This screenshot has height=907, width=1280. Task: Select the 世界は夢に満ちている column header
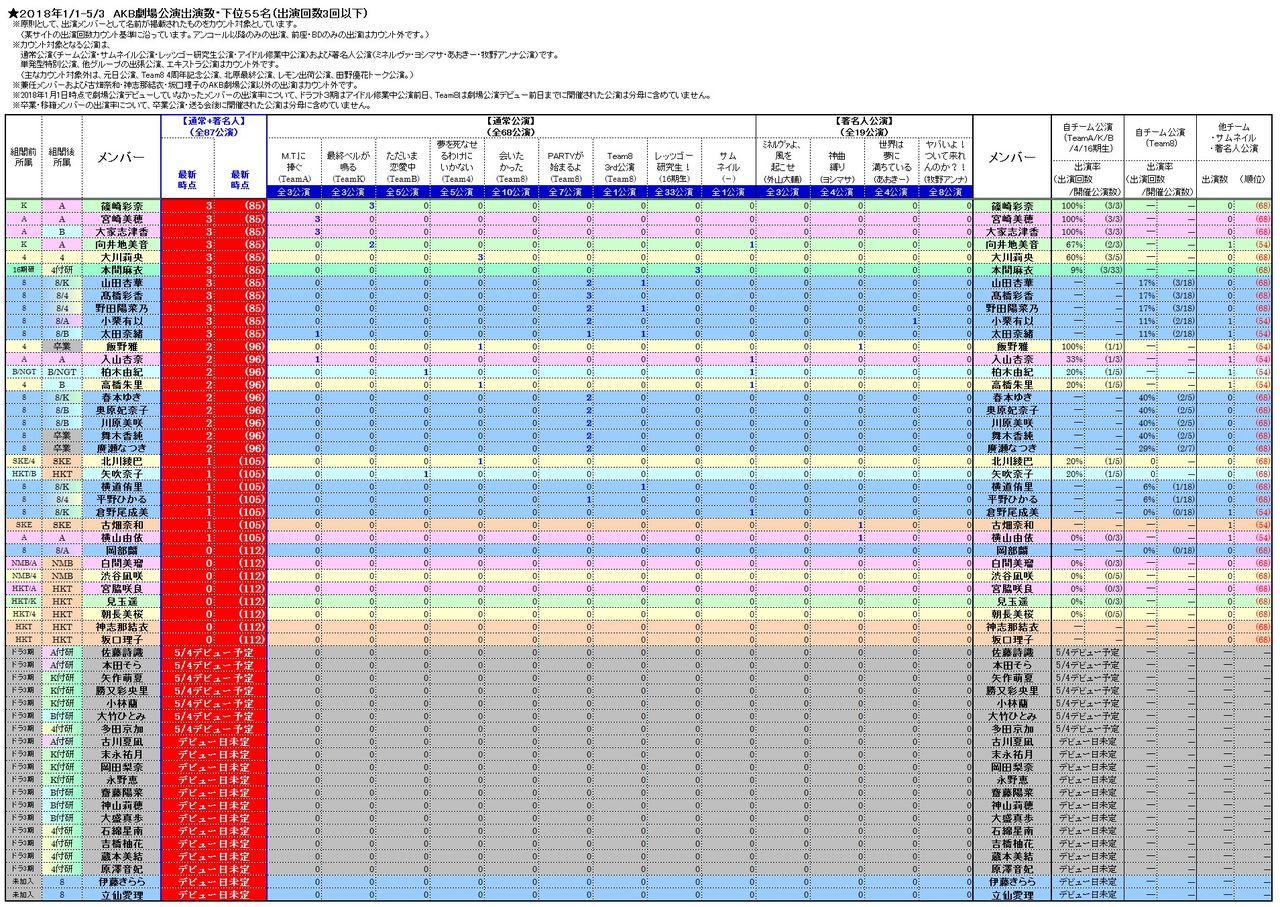click(x=892, y=161)
